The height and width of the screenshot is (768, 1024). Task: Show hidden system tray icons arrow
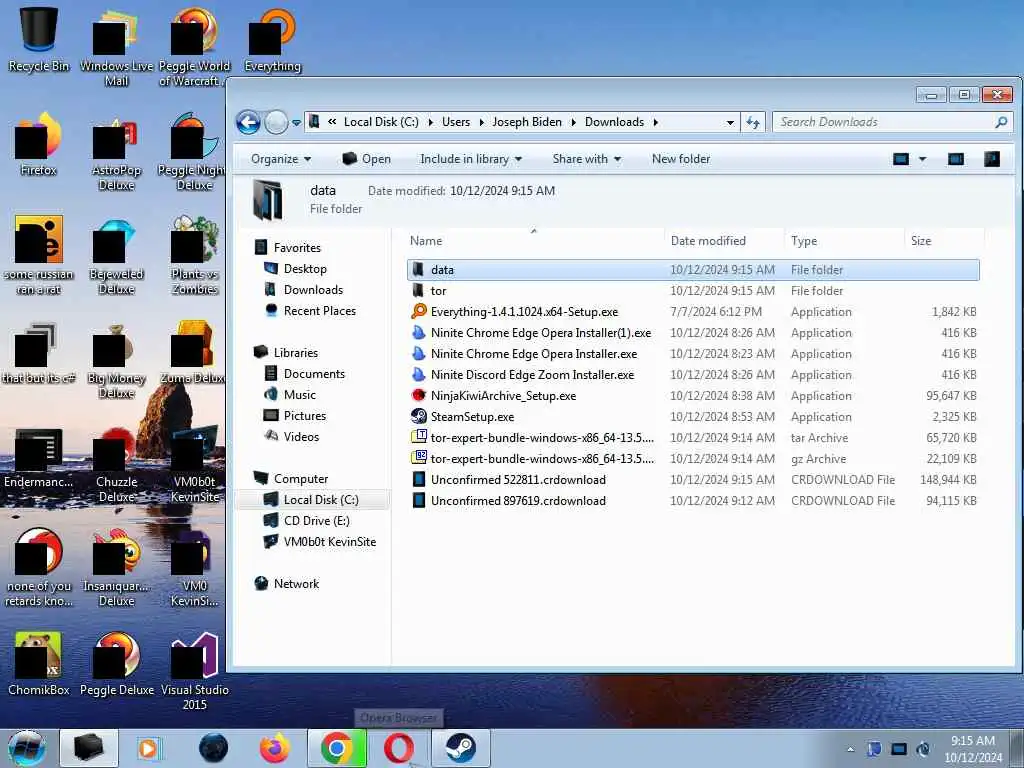(x=850, y=750)
